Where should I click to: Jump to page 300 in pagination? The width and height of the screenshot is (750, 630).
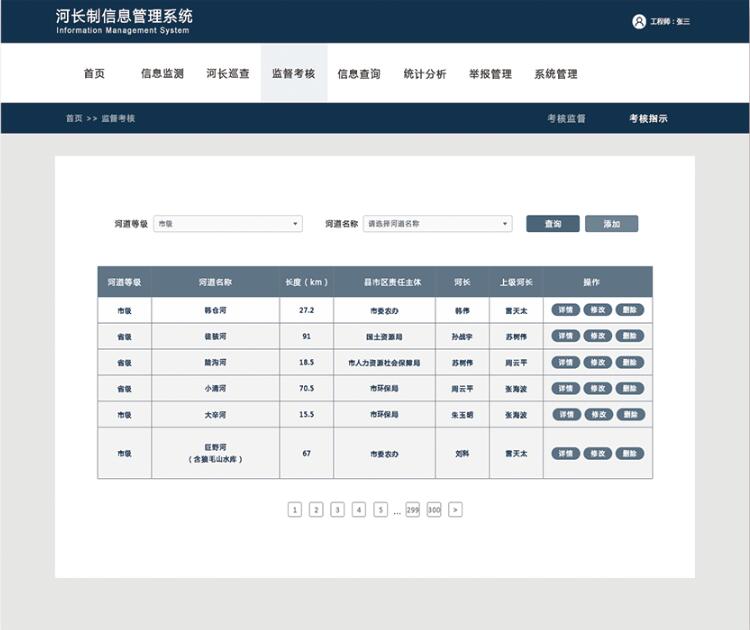434,510
